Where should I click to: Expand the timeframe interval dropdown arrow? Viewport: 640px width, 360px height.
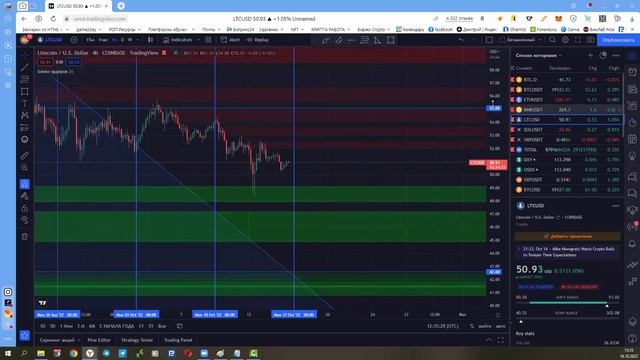[x=138, y=40]
